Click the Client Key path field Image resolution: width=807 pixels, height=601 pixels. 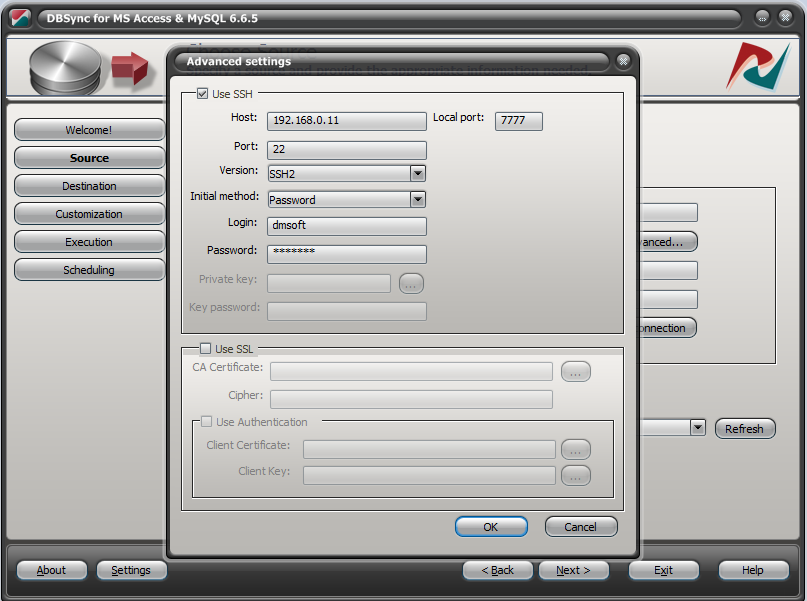pos(429,475)
